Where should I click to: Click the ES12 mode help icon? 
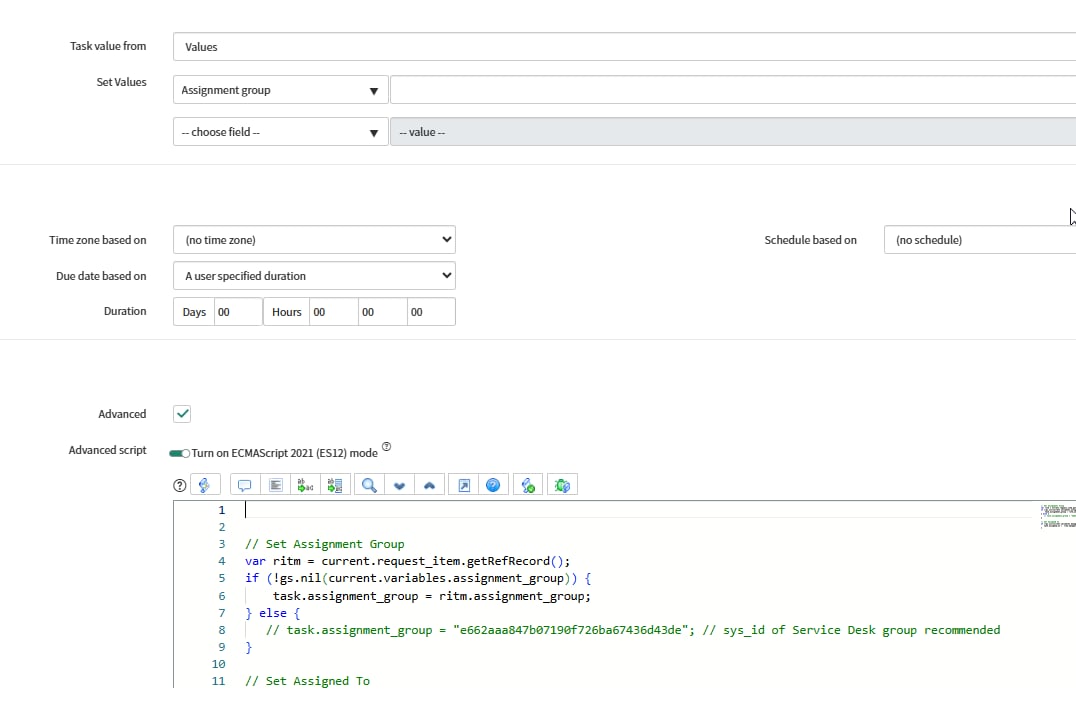pos(387,447)
